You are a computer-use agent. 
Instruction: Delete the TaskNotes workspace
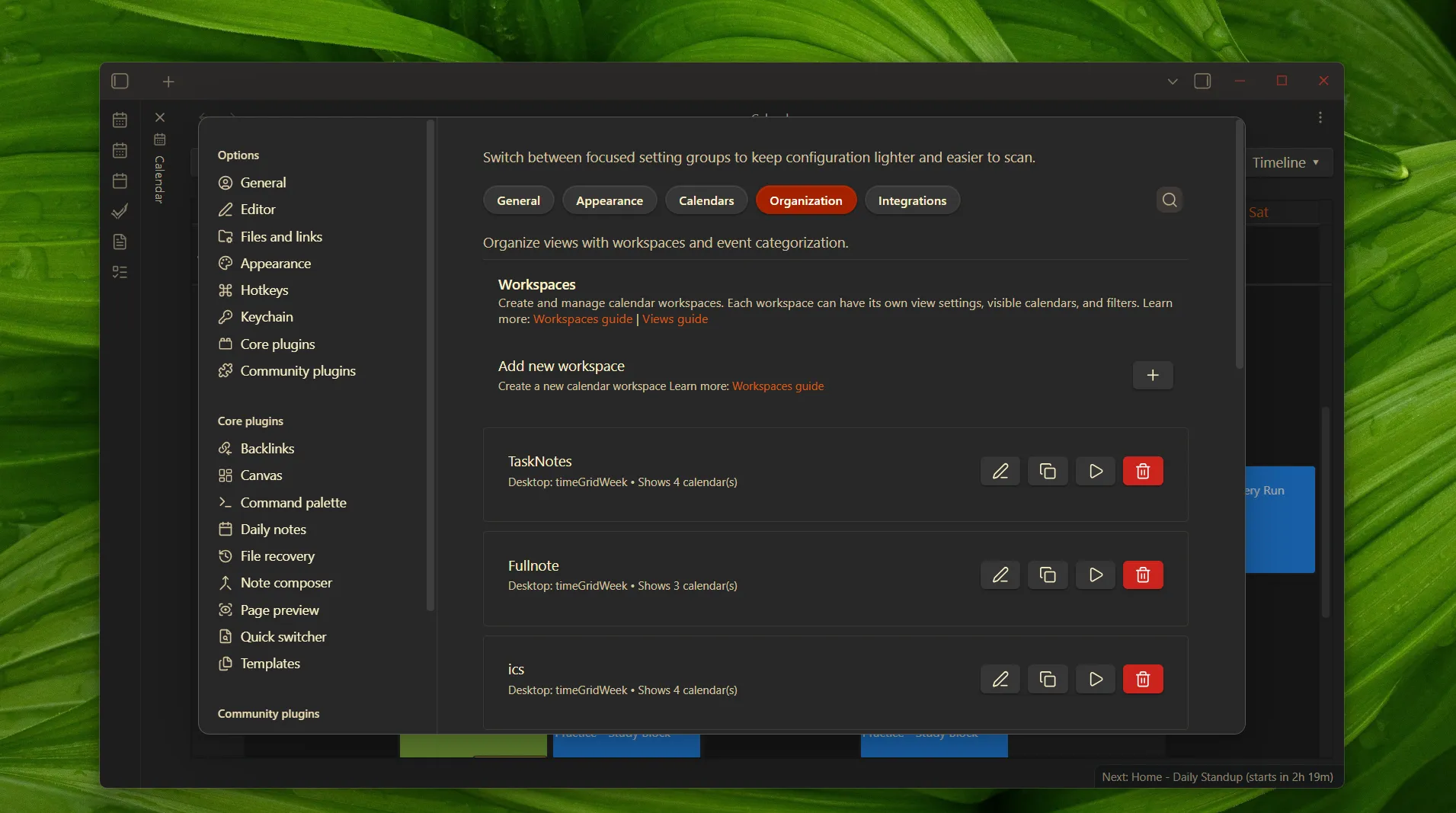click(x=1143, y=471)
